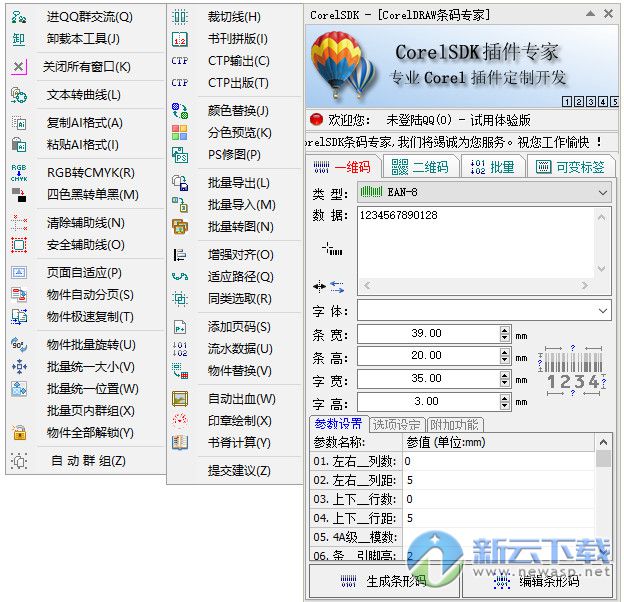
Task: Click the RGB转CMYK icon
Action: [19, 173]
